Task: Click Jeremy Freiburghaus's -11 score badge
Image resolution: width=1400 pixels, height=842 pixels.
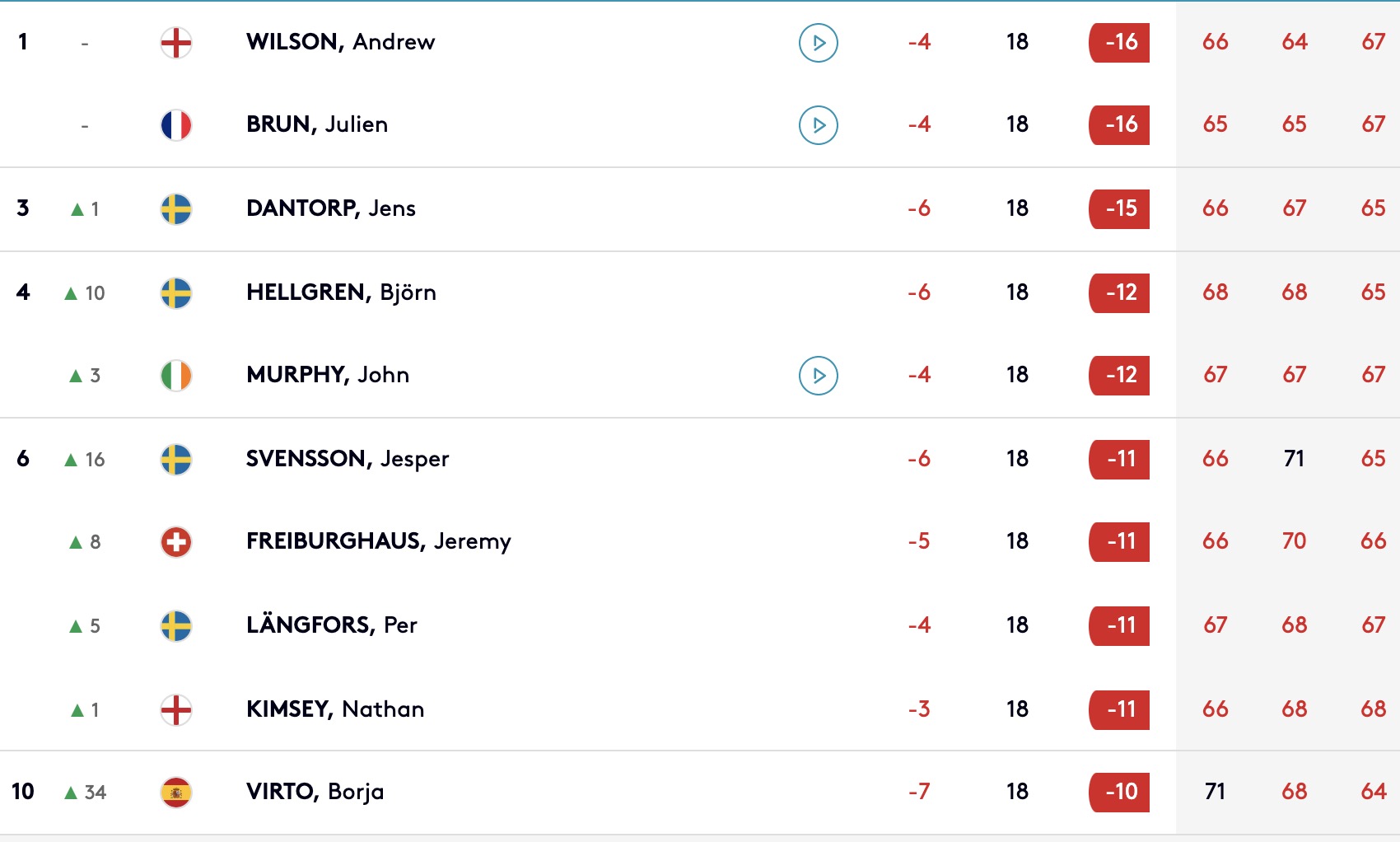Action: click(1119, 542)
